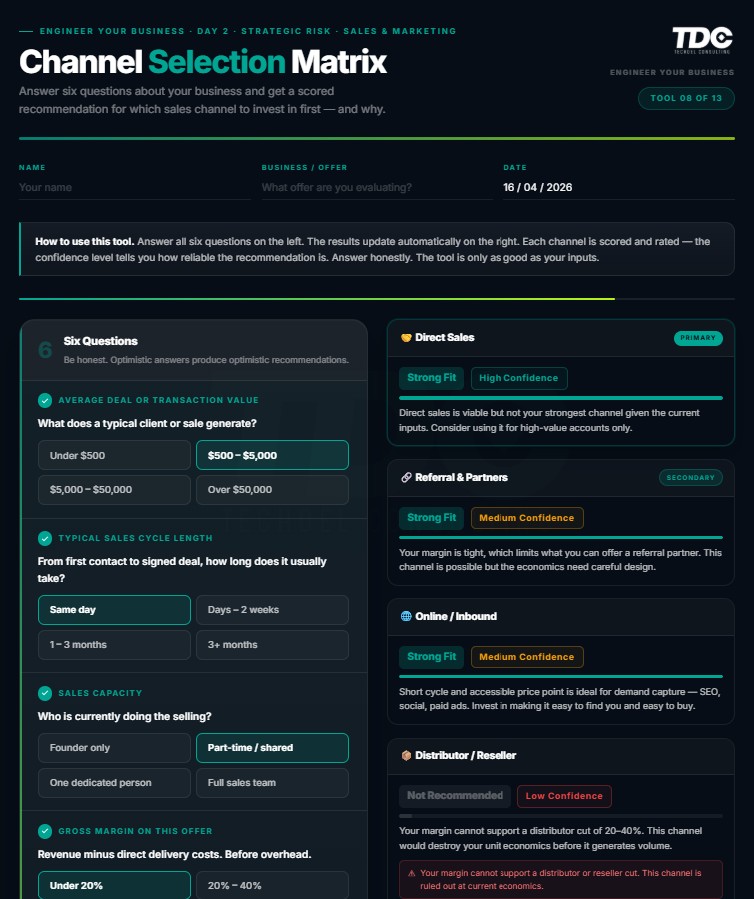Image resolution: width=754 pixels, height=899 pixels.
Task: Pick Founder only as sales capacity
Action: pyautogui.click(x=114, y=748)
